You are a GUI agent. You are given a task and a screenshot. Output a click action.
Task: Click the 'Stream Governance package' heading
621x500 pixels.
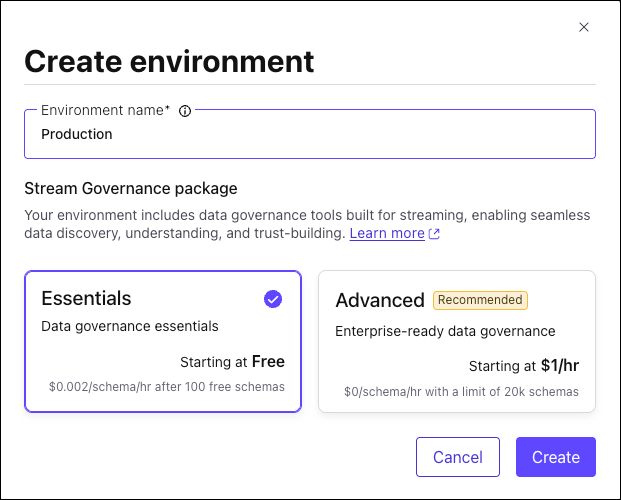click(131, 188)
